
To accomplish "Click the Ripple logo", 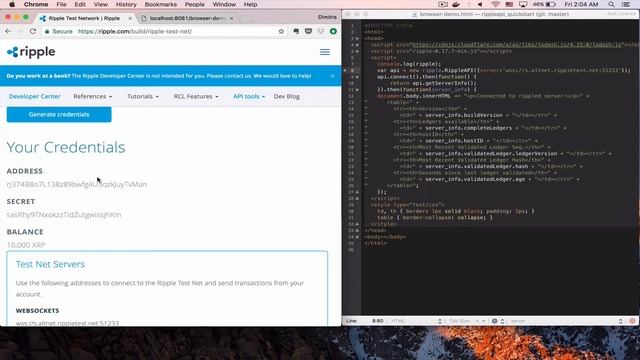I will click(x=31, y=52).
